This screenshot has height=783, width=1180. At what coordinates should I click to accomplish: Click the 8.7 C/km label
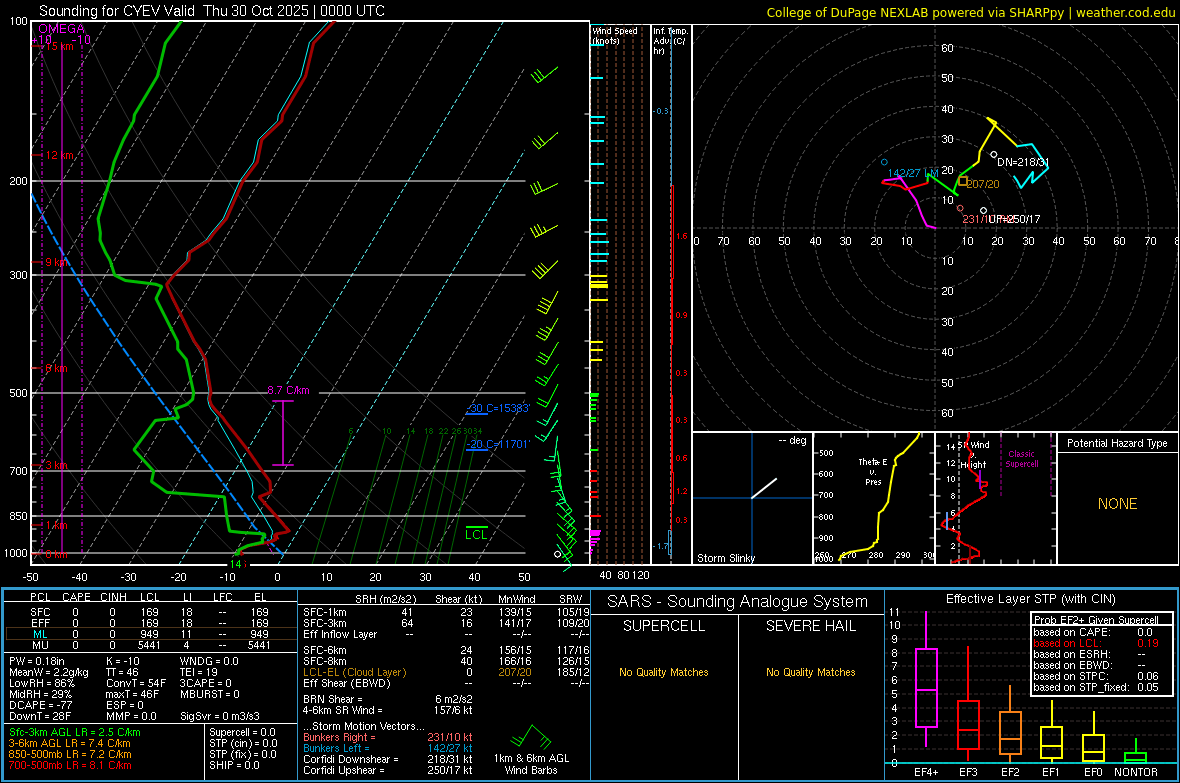click(x=288, y=390)
